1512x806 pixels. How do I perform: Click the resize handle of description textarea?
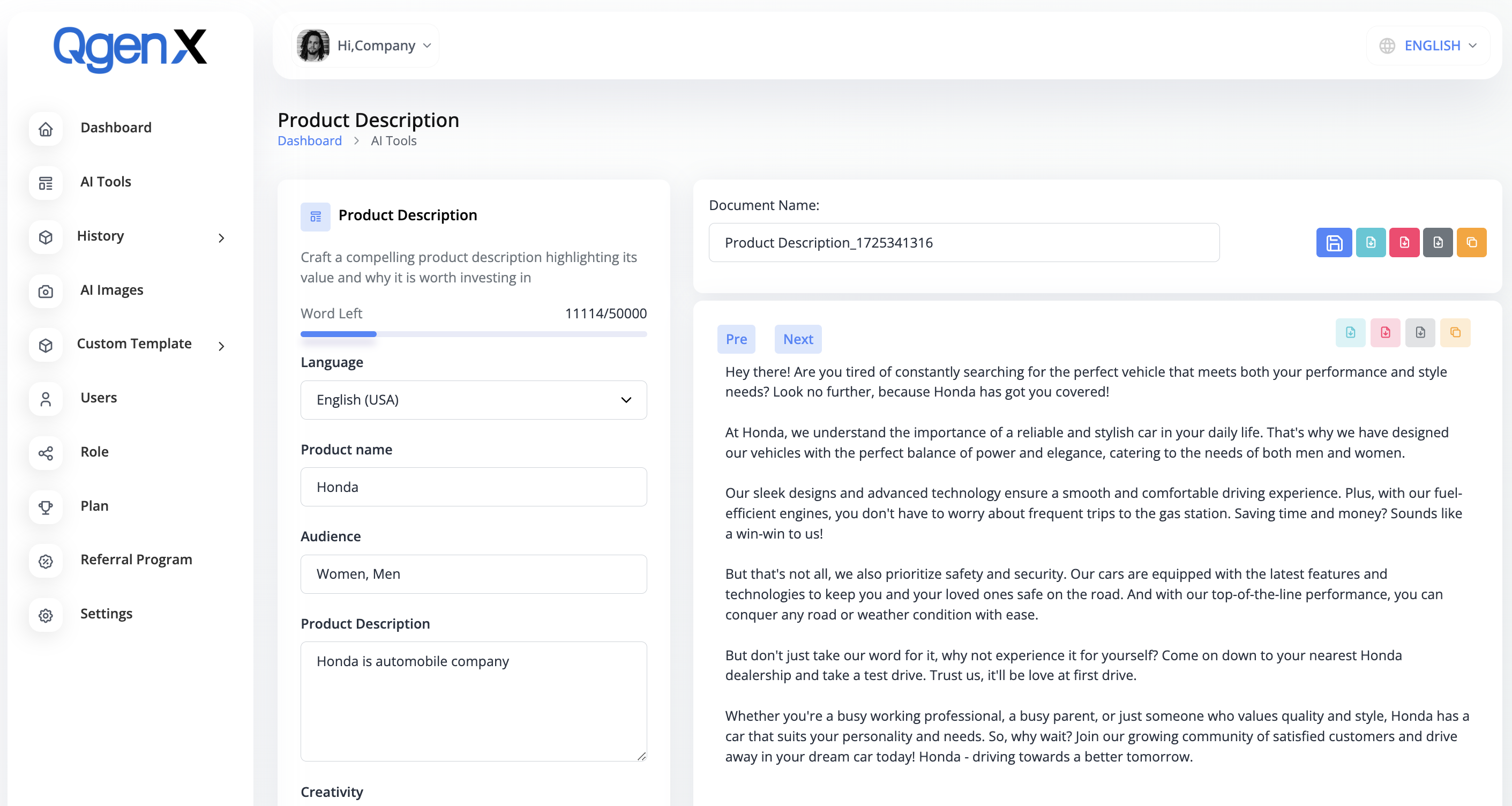pyautogui.click(x=641, y=756)
